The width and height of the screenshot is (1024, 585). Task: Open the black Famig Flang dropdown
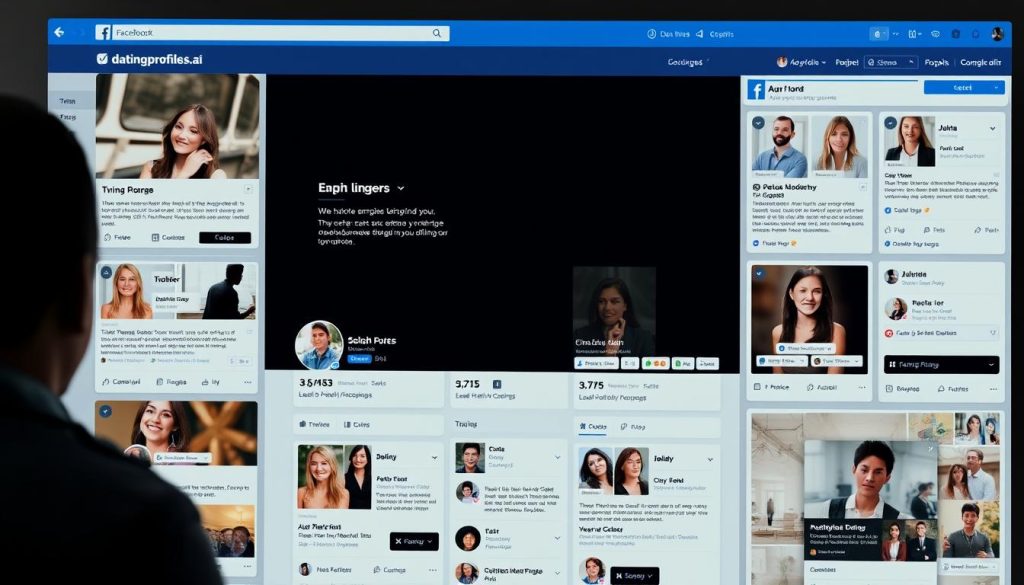click(941, 364)
